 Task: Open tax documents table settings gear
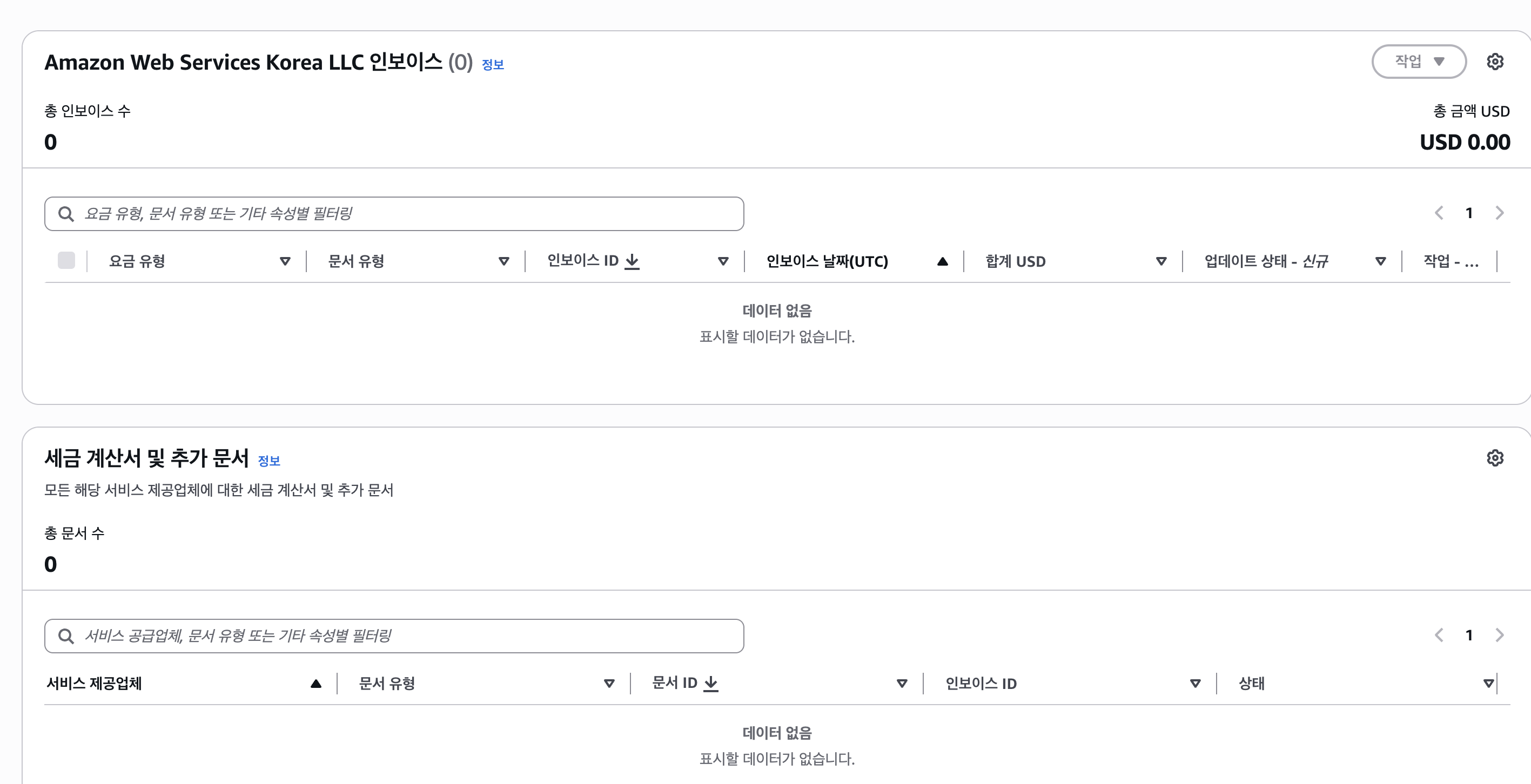point(1495,458)
